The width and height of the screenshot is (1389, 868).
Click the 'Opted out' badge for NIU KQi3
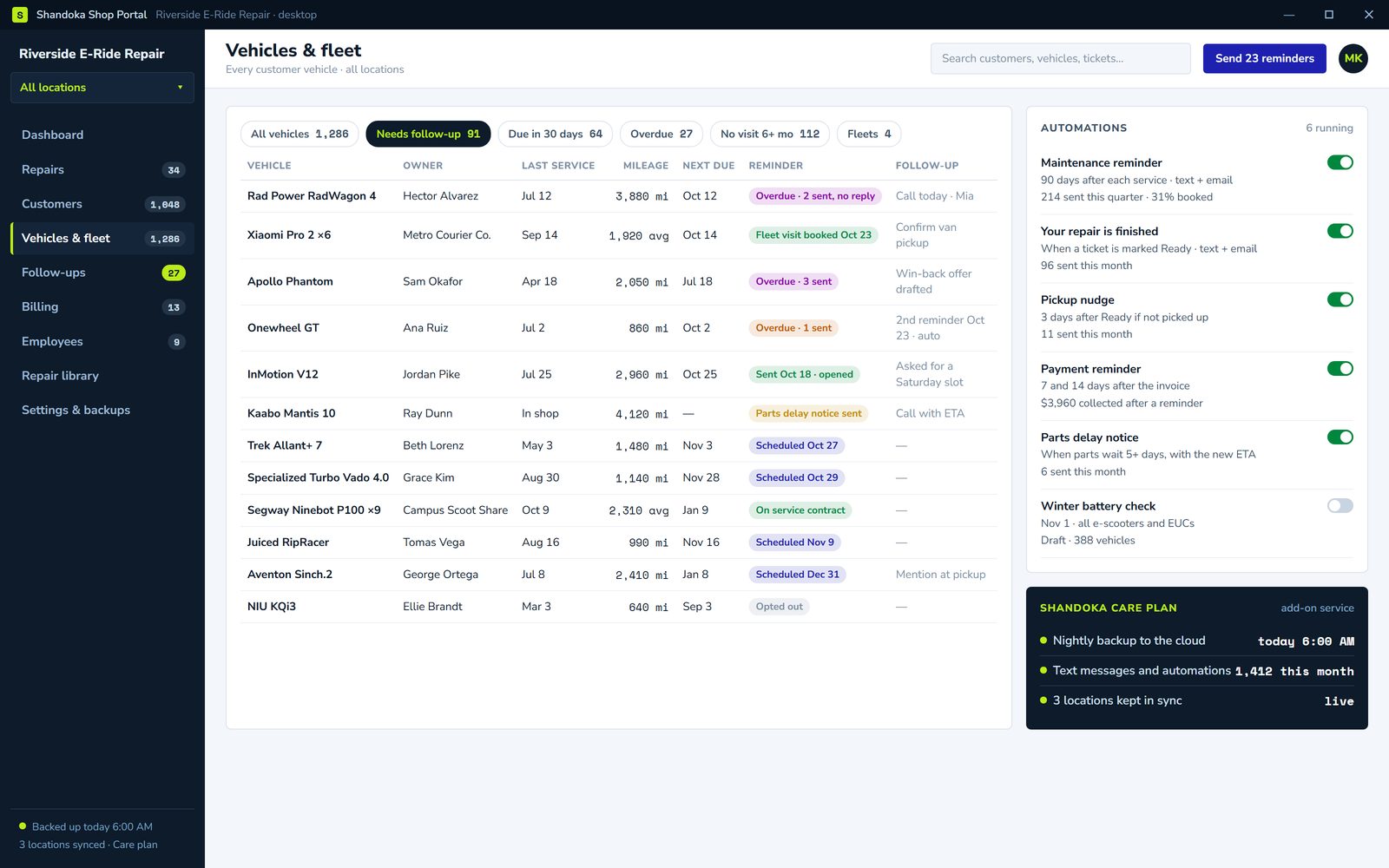pyautogui.click(x=779, y=607)
